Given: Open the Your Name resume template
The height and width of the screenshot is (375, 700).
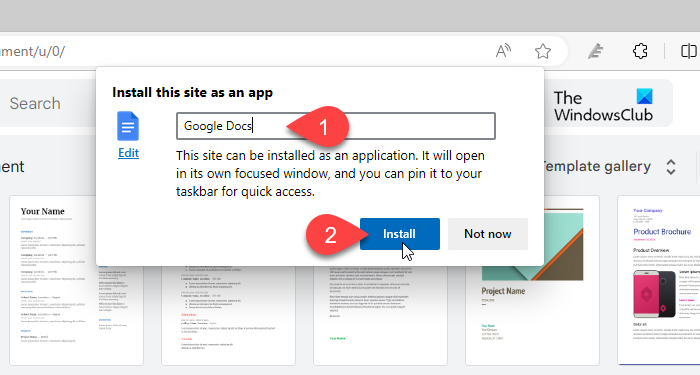Looking at the screenshot, I should pos(76,280).
